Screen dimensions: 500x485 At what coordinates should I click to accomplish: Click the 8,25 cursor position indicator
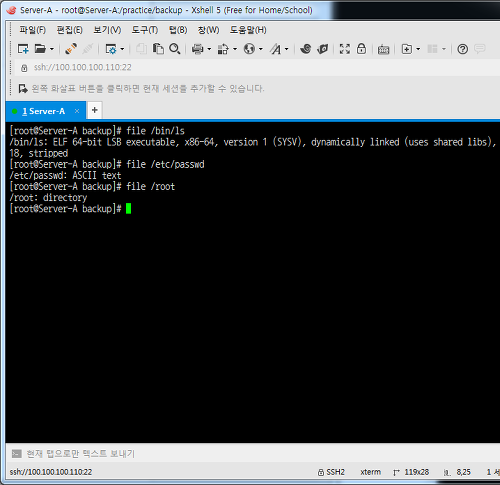(457, 472)
